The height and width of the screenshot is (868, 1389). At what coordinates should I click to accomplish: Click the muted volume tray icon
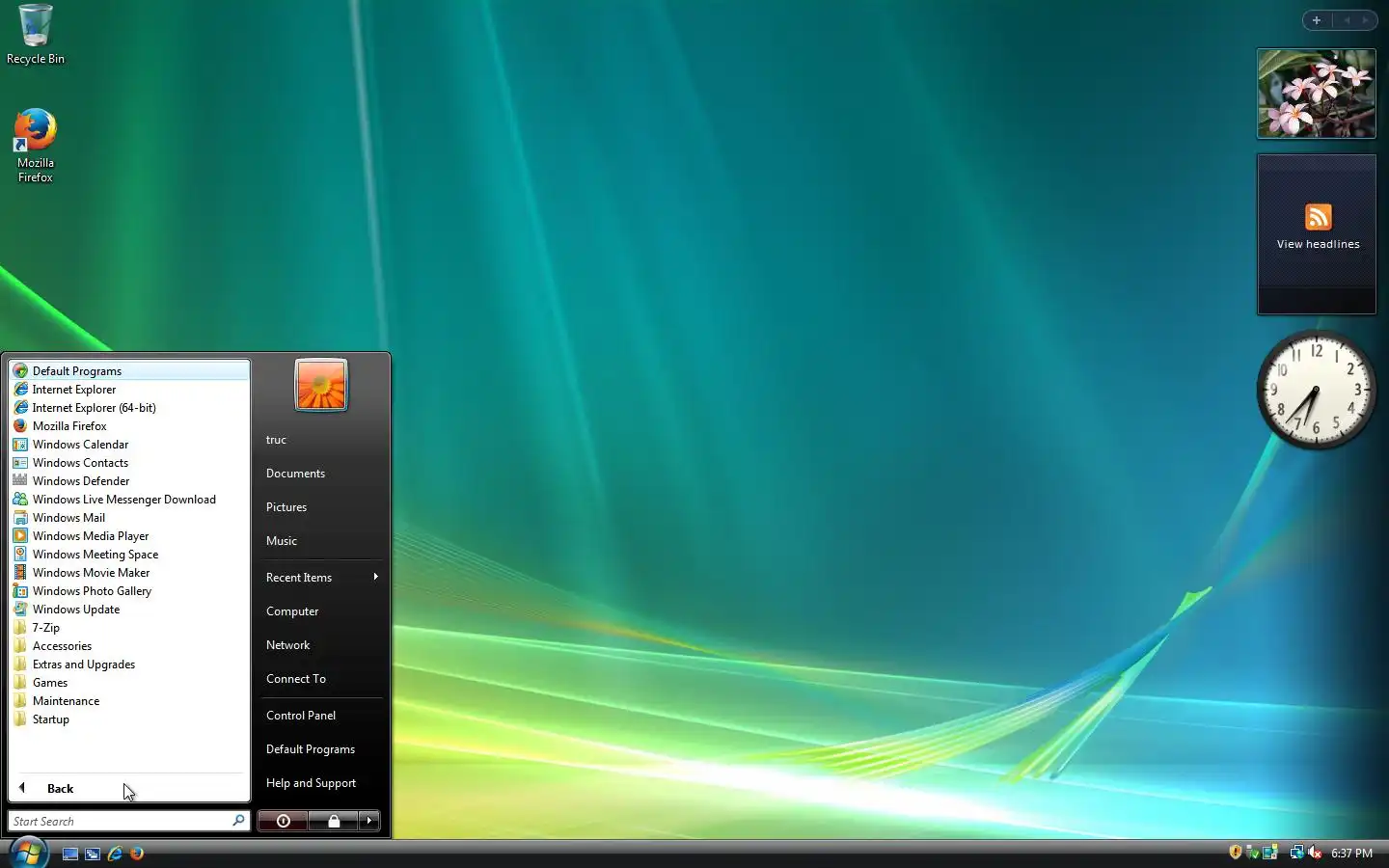(1315, 853)
